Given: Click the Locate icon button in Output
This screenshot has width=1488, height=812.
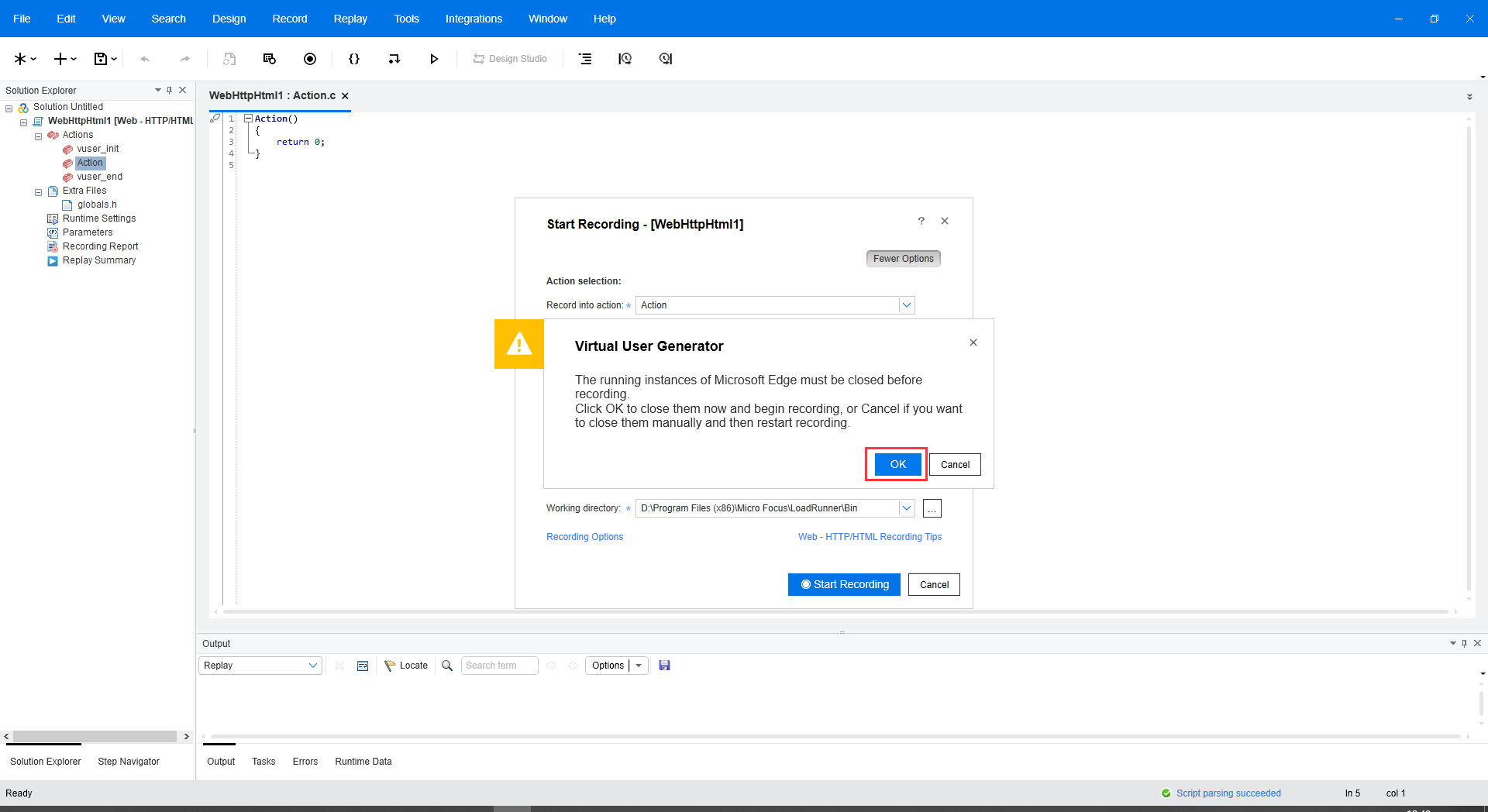Looking at the screenshot, I should pos(406,666).
